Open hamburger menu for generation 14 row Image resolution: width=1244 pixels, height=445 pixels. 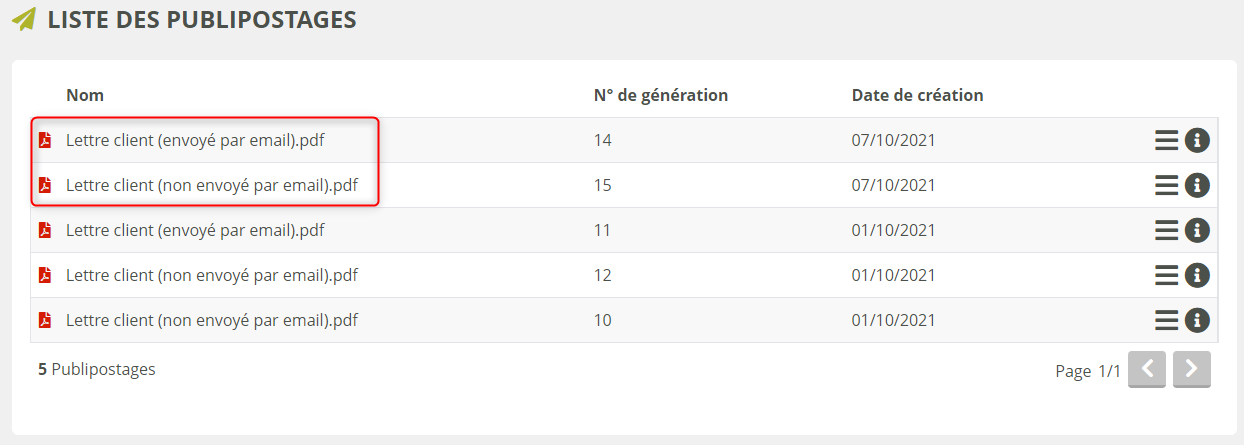tap(1166, 141)
